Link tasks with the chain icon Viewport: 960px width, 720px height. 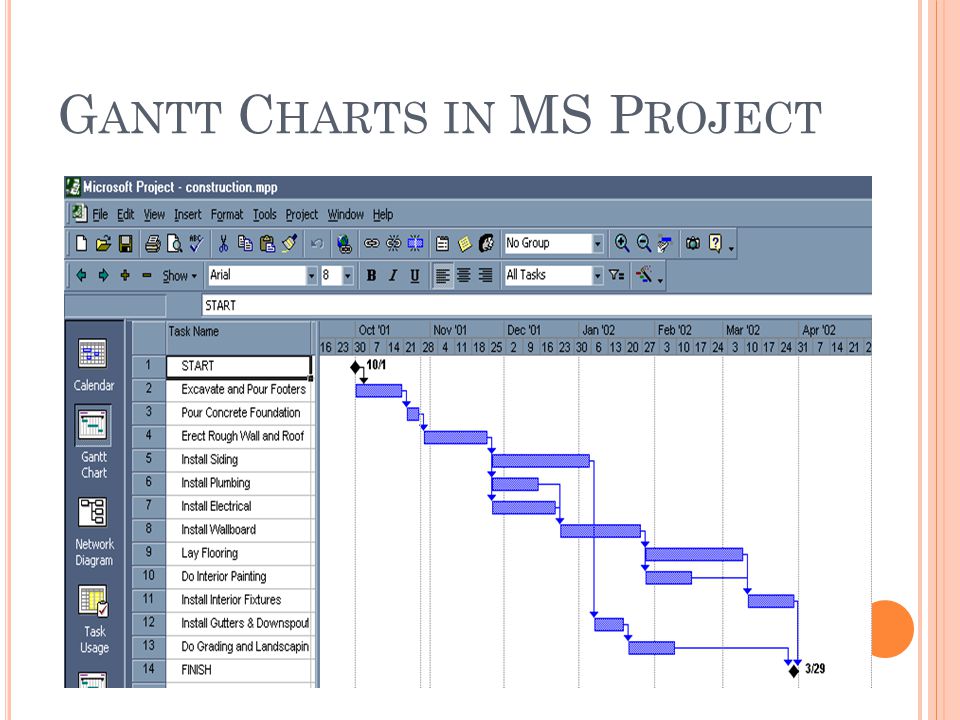pos(372,244)
